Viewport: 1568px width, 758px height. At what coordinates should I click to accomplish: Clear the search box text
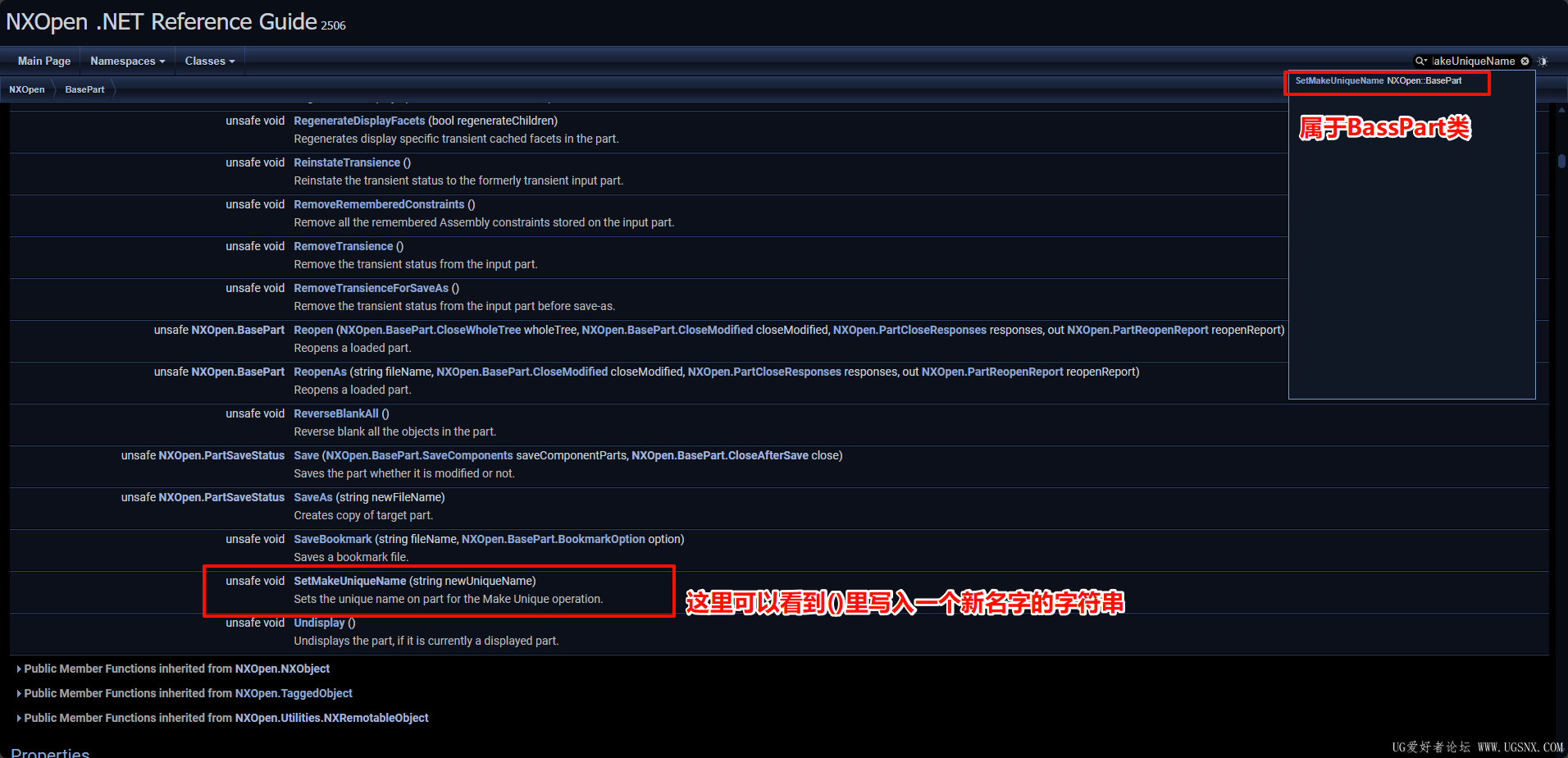(1525, 62)
